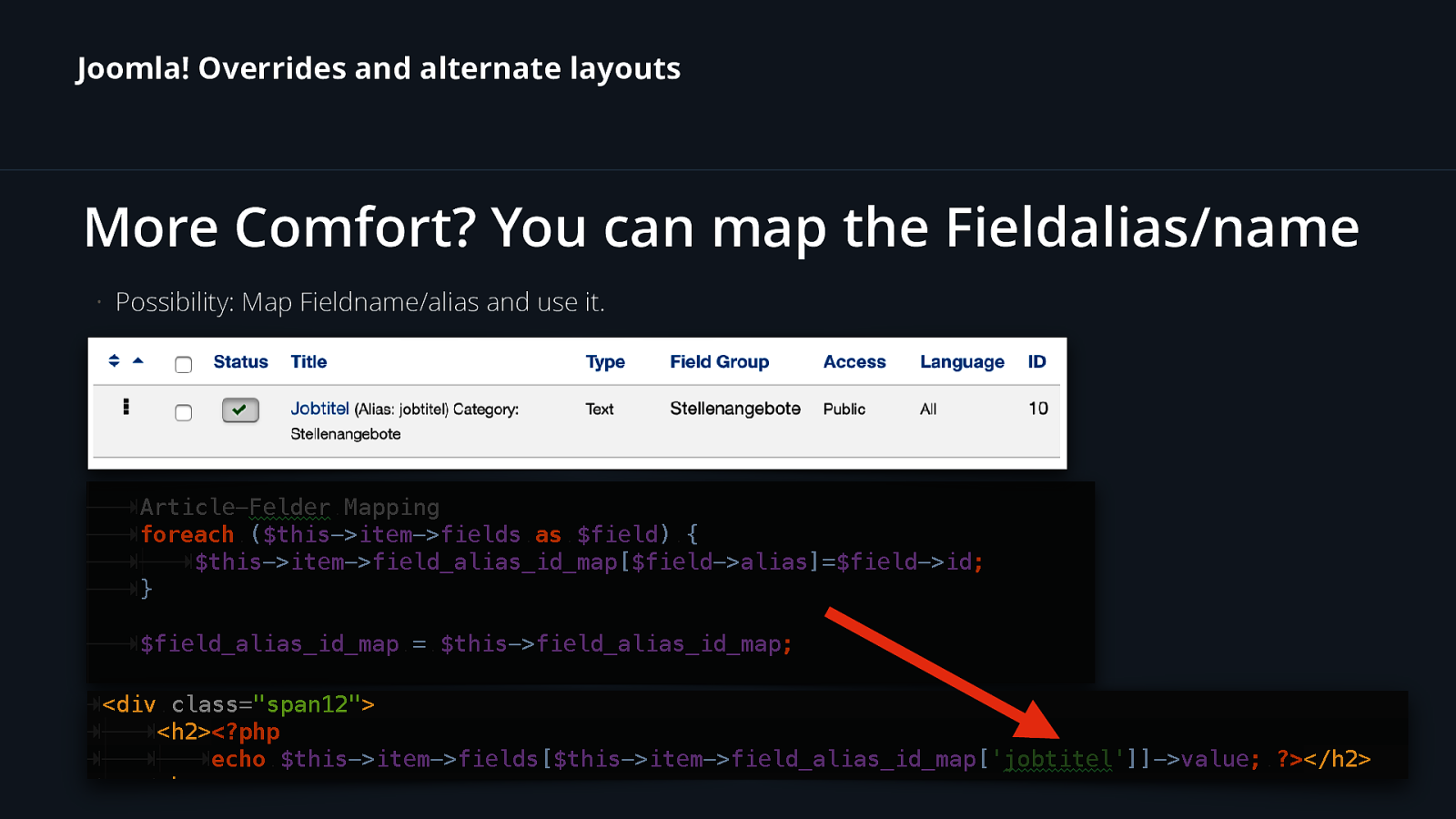Click the ascending sort triangle icon
1456x819 pixels.
(x=138, y=360)
